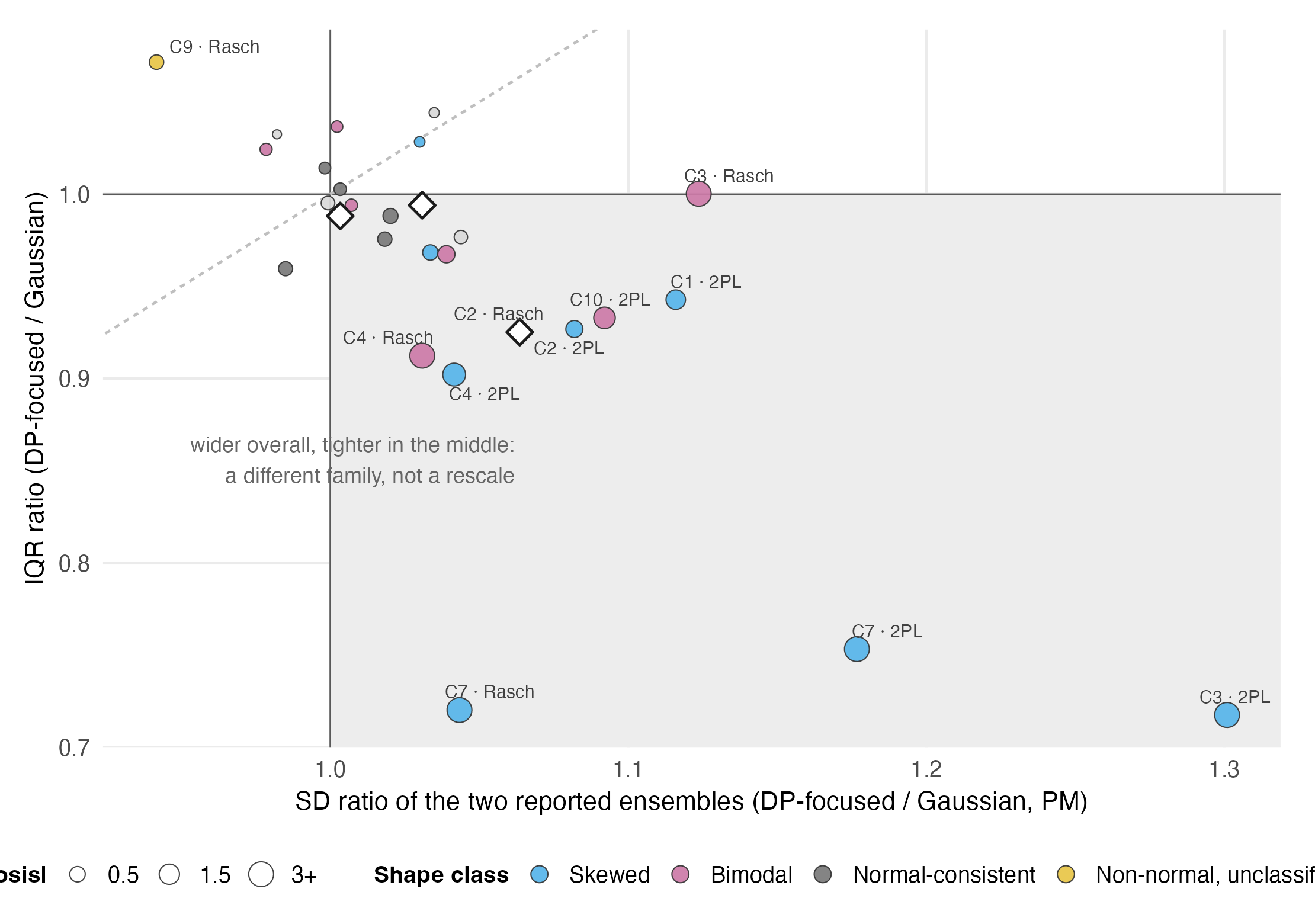Click the 1.5 size legend circle
The image size is (1315, 924).
coord(169,874)
